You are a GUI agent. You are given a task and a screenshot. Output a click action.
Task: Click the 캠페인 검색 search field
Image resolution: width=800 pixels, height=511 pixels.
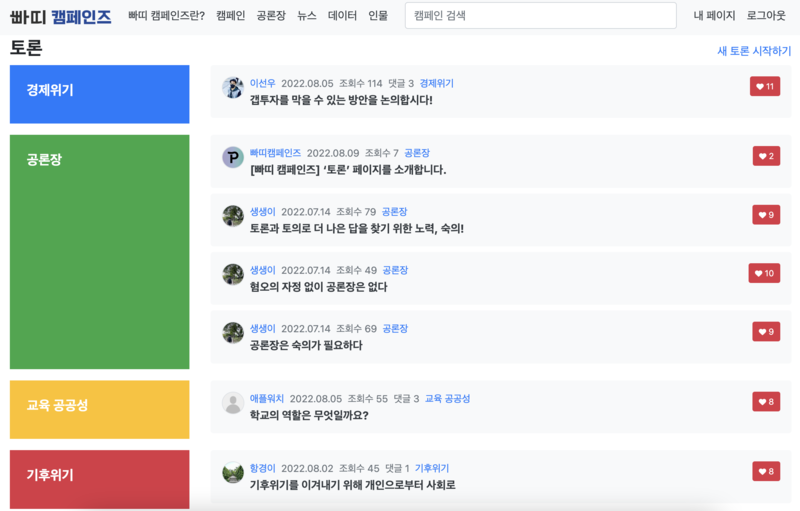(541, 16)
